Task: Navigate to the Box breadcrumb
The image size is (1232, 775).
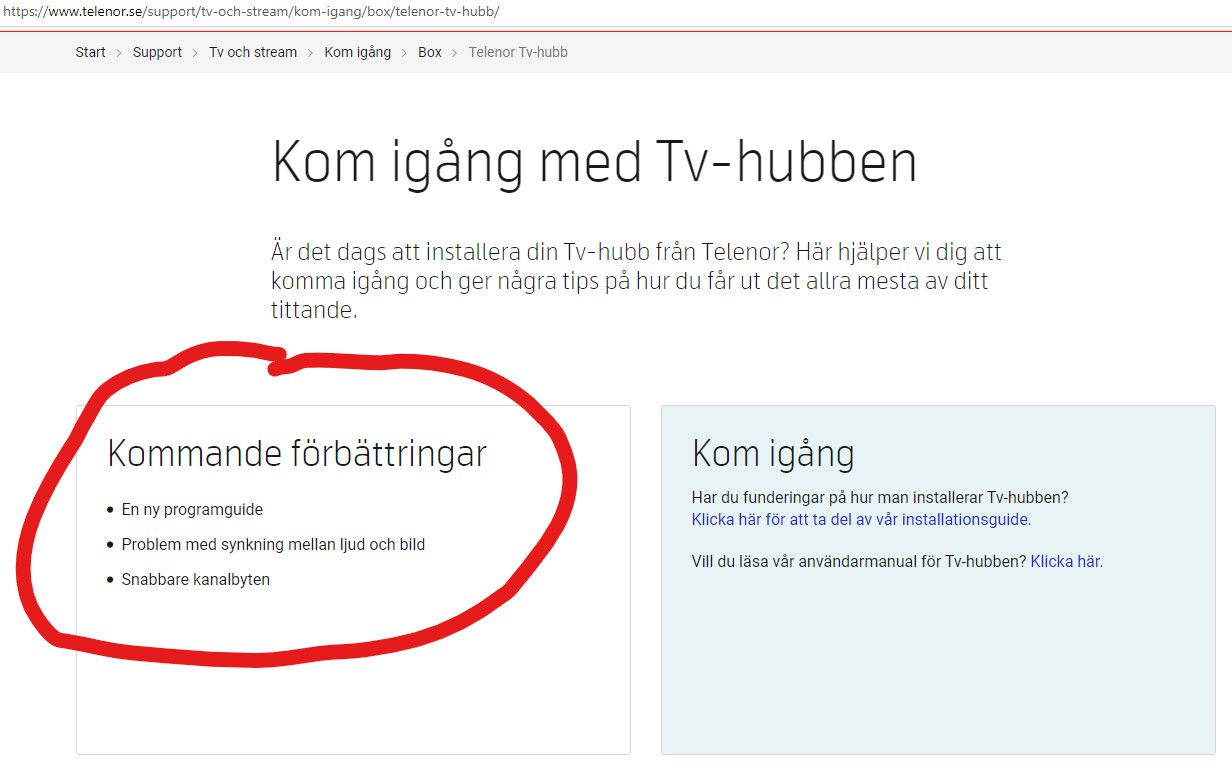Action: 429,52
